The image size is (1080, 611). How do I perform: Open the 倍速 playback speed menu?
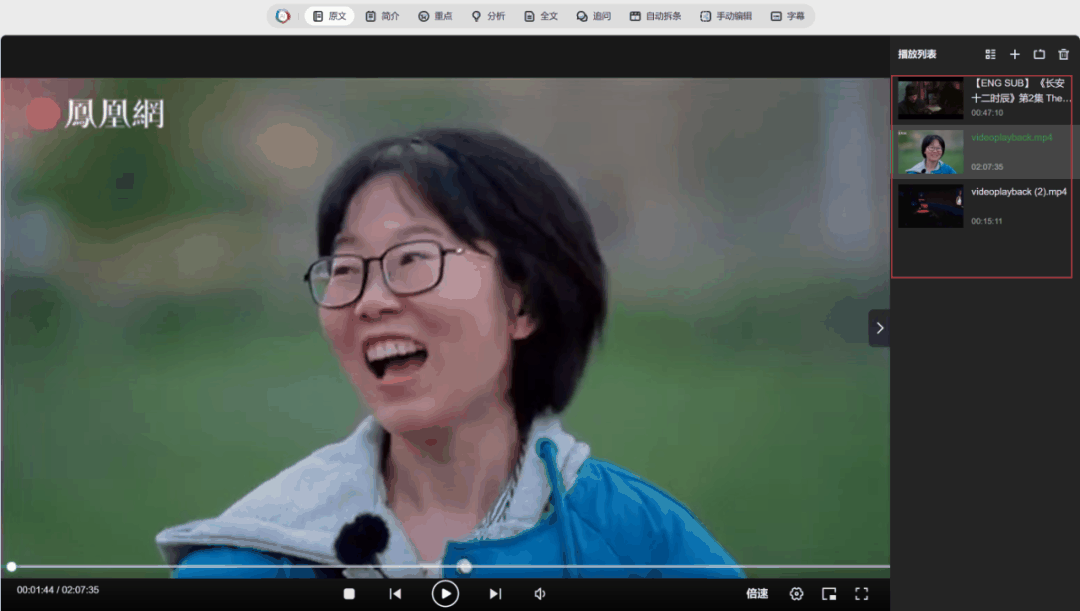tap(757, 594)
